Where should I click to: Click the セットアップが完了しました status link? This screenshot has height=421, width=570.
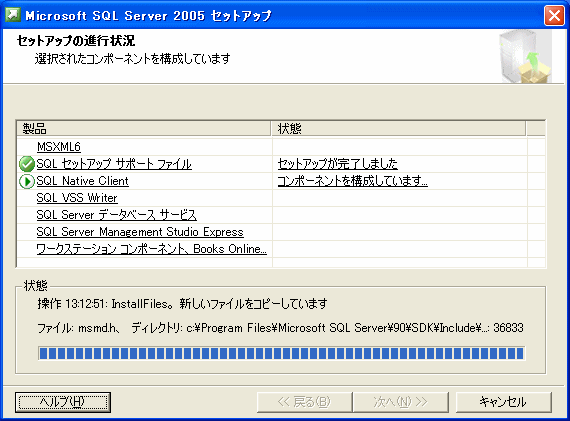pyautogui.click(x=338, y=164)
